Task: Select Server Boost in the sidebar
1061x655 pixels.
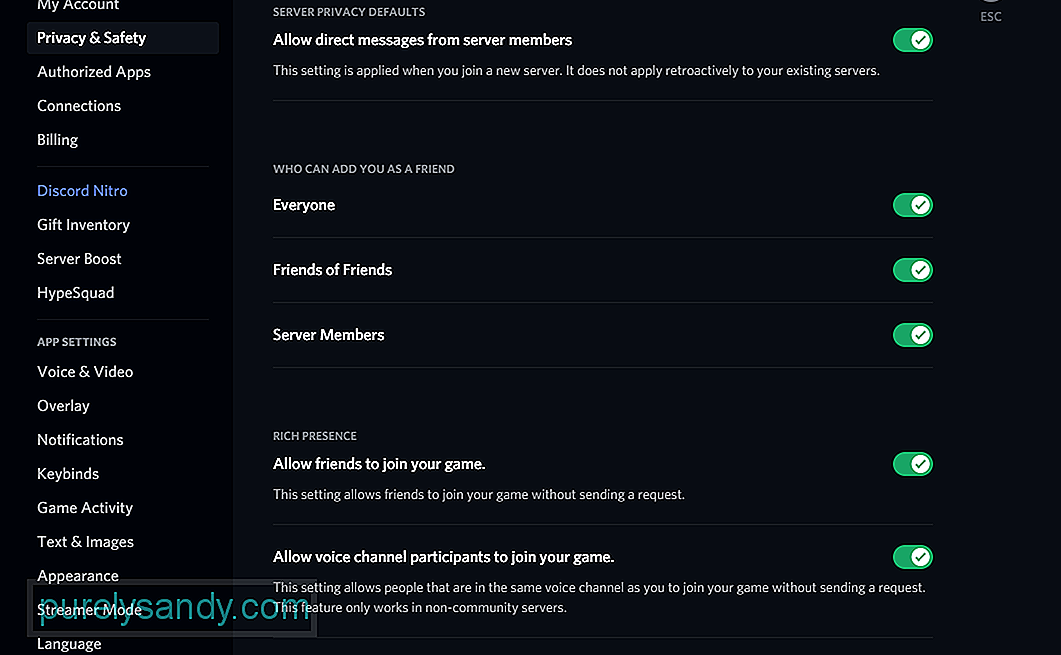Action: tap(79, 258)
